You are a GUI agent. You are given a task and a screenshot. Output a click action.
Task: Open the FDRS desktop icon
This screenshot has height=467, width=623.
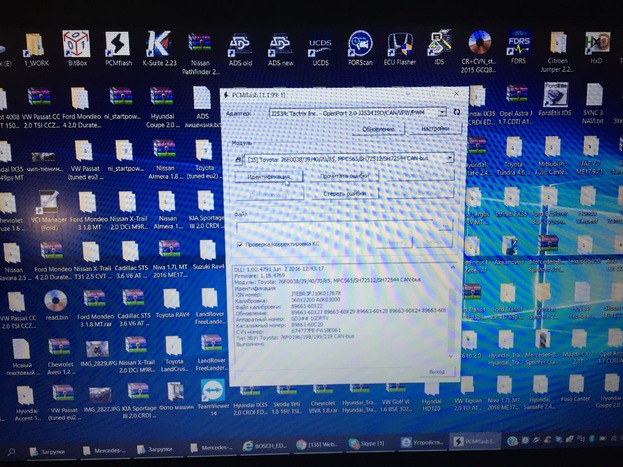coord(518,45)
